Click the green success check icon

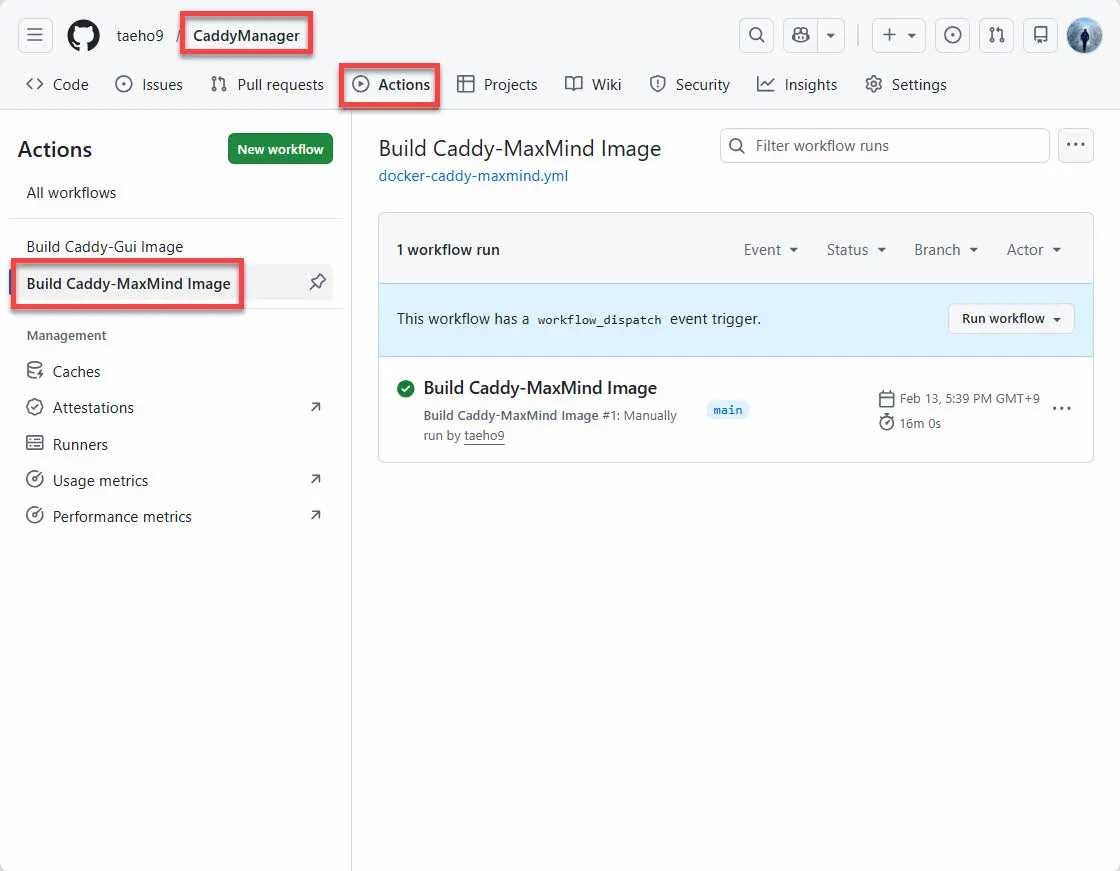click(x=406, y=389)
